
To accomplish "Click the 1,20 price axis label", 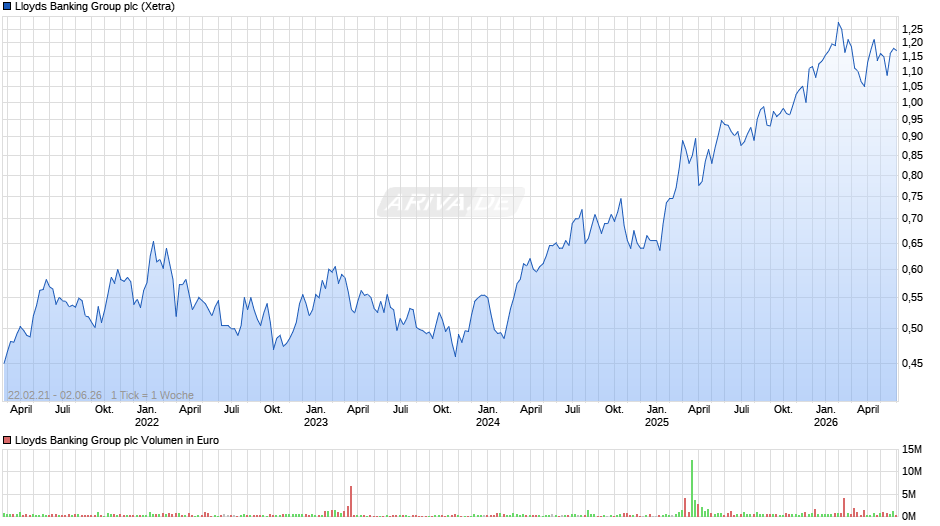I will pyautogui.click(x=912, y=43).
